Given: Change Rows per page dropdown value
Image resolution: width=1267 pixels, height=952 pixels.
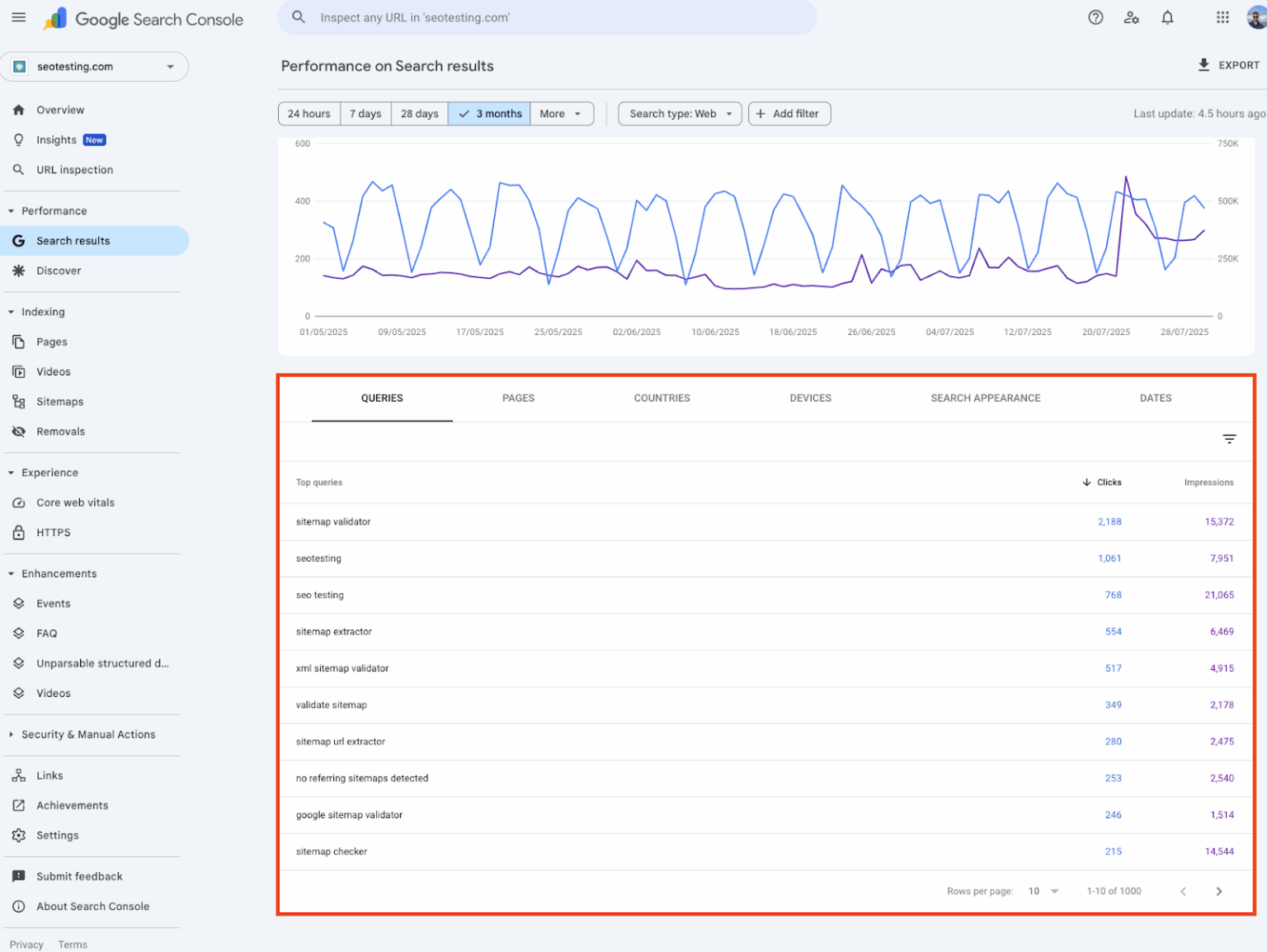Looking at the screenshot, I should (1043, 891).
